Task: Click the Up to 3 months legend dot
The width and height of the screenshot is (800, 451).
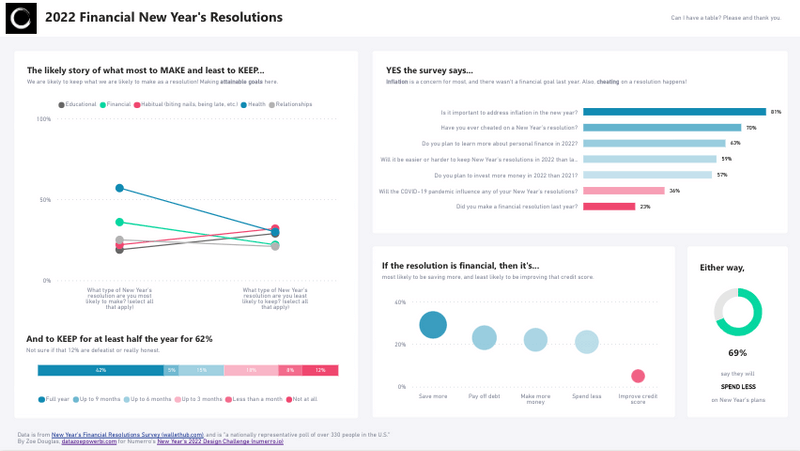Action: click(178, 399)
